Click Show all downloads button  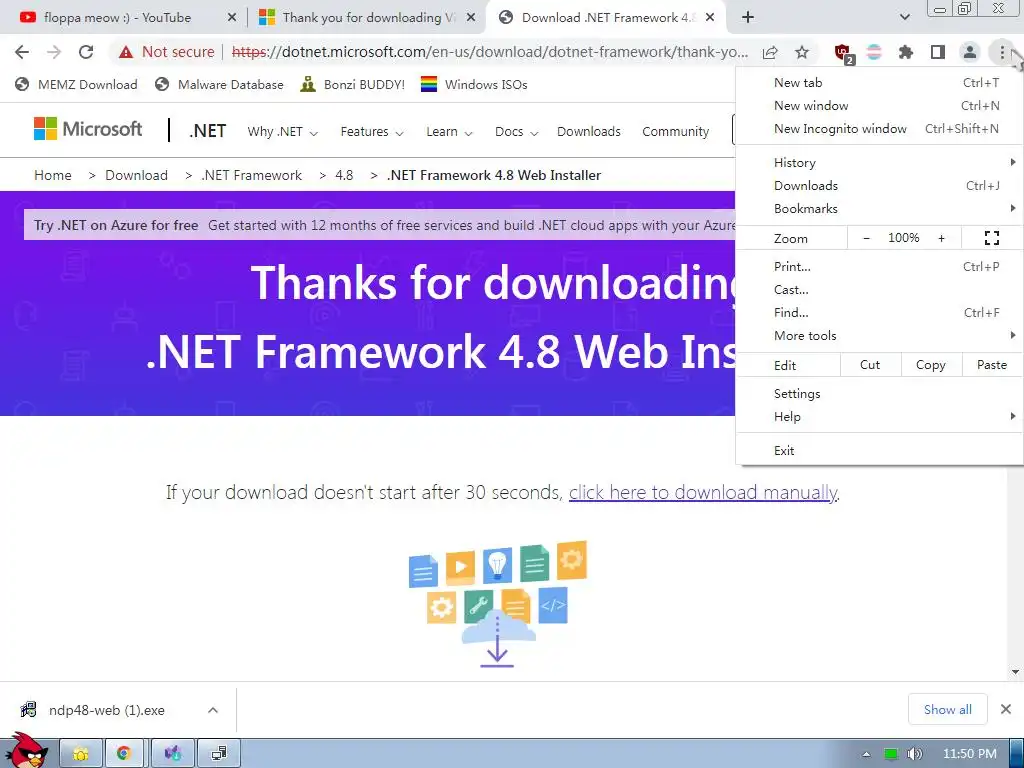948,709
